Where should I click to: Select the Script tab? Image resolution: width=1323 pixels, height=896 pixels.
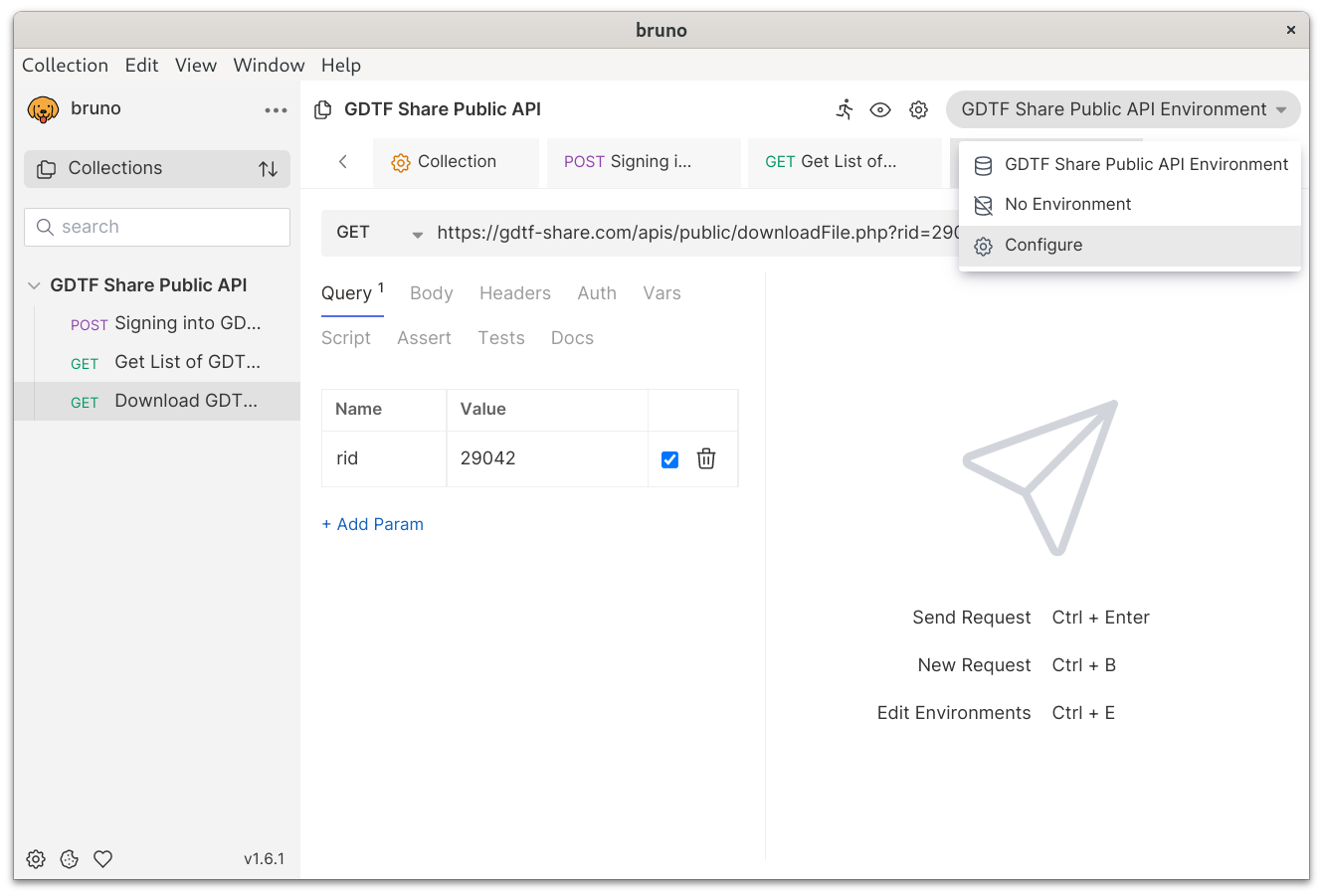coord(346,338)
